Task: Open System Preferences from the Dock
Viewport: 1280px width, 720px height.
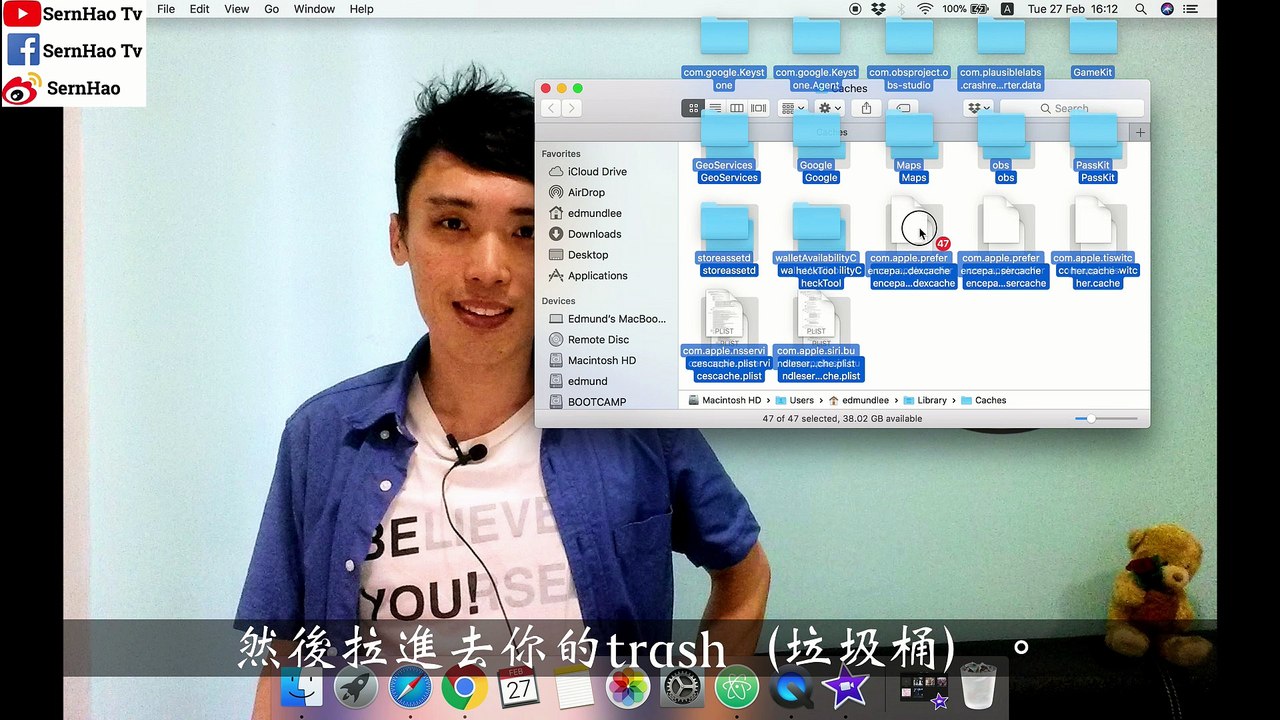Action: pyautogui.click(x=682, y=688)
